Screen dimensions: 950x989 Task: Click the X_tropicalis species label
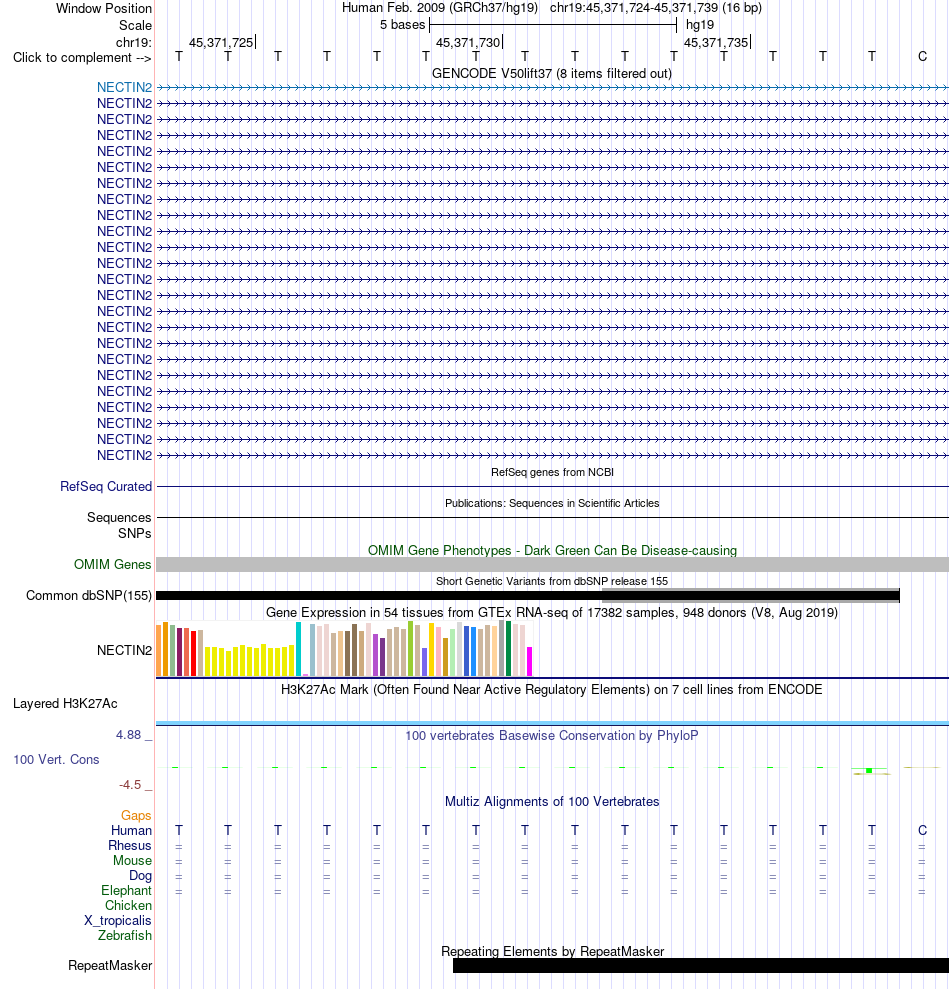[x=118, y=920]
